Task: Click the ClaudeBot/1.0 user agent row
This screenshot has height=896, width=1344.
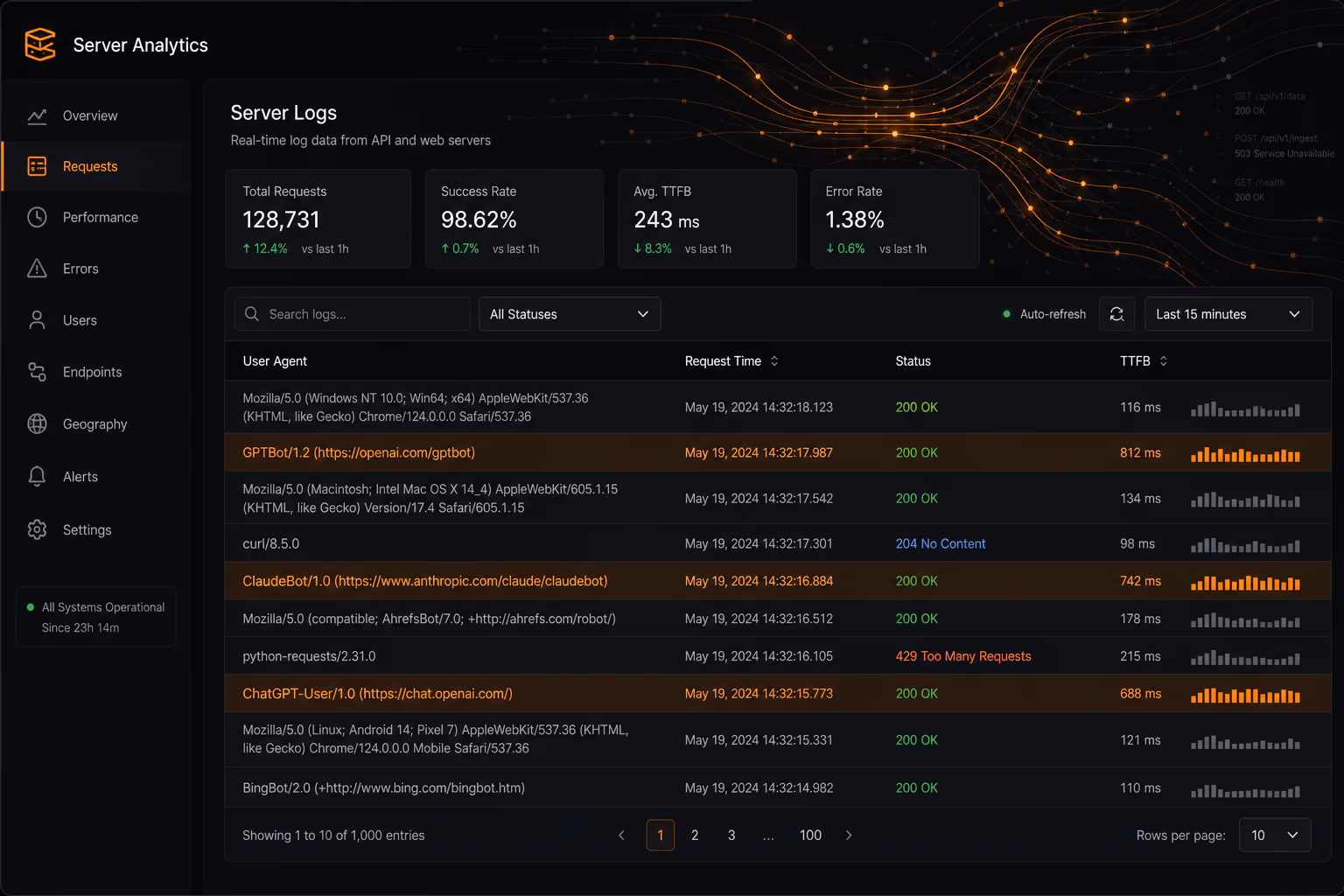Action: [x=778, y=581]
